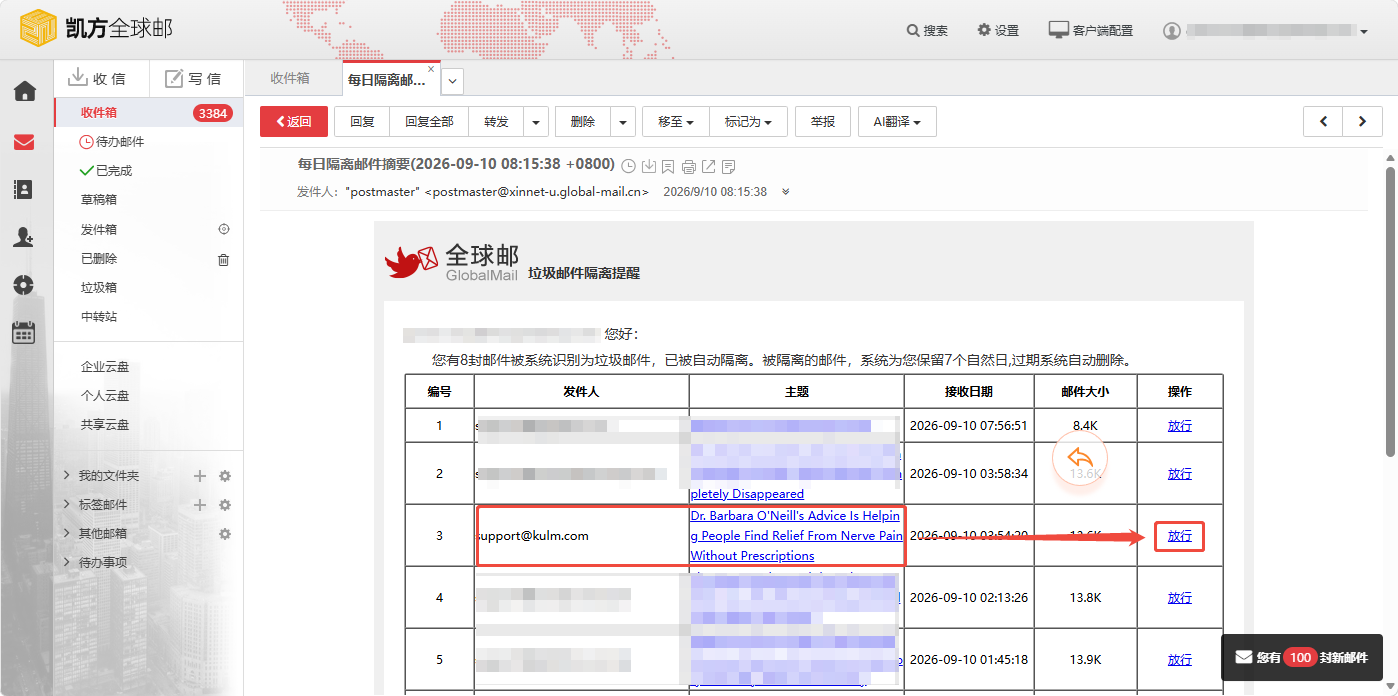Open settings gear beside 其他邮箱
The image size is (1398, 696).
pyautogui.click(x=225, y=534)
